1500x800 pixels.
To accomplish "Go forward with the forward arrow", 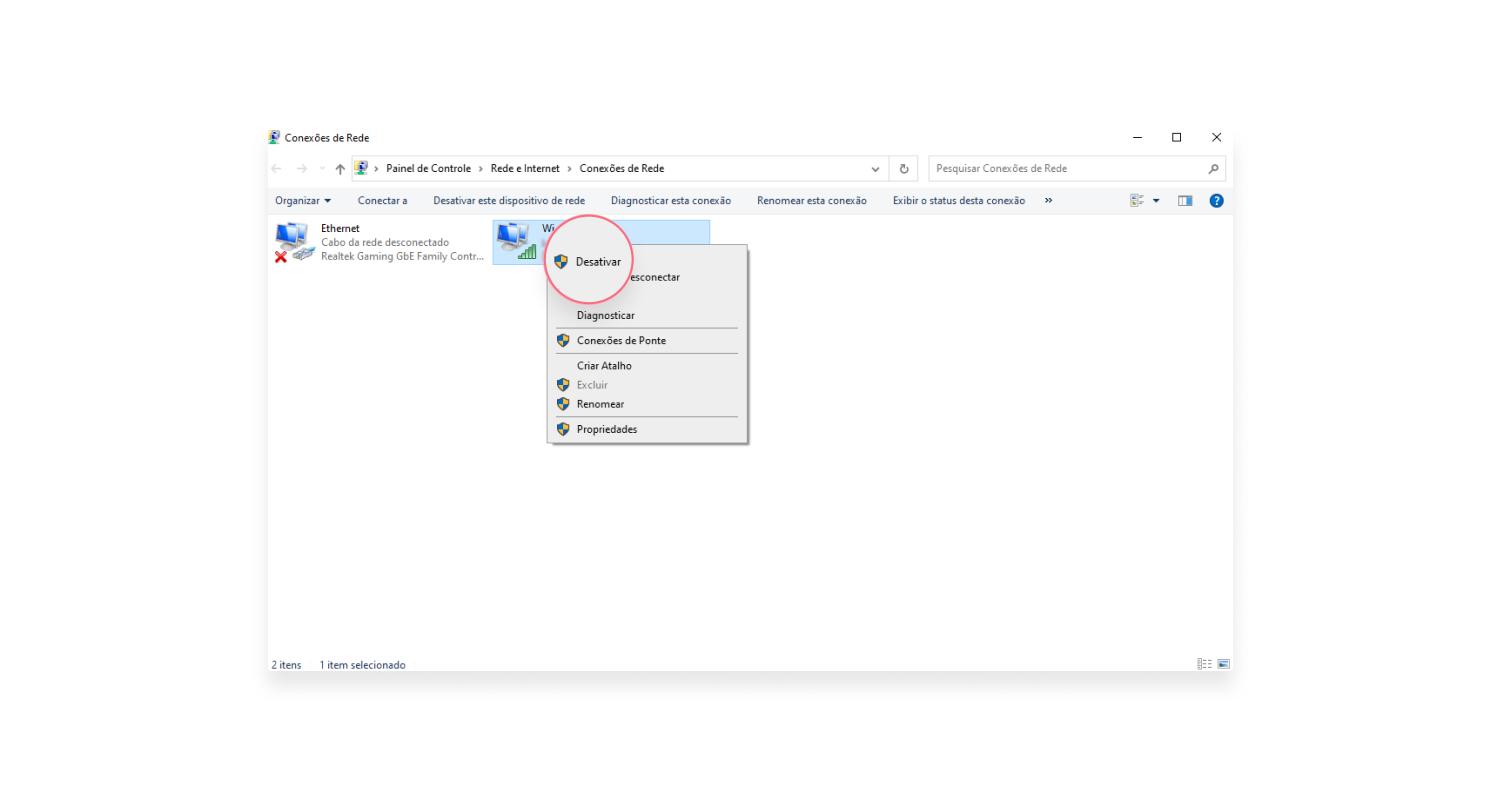I will [x=302, y=169].
